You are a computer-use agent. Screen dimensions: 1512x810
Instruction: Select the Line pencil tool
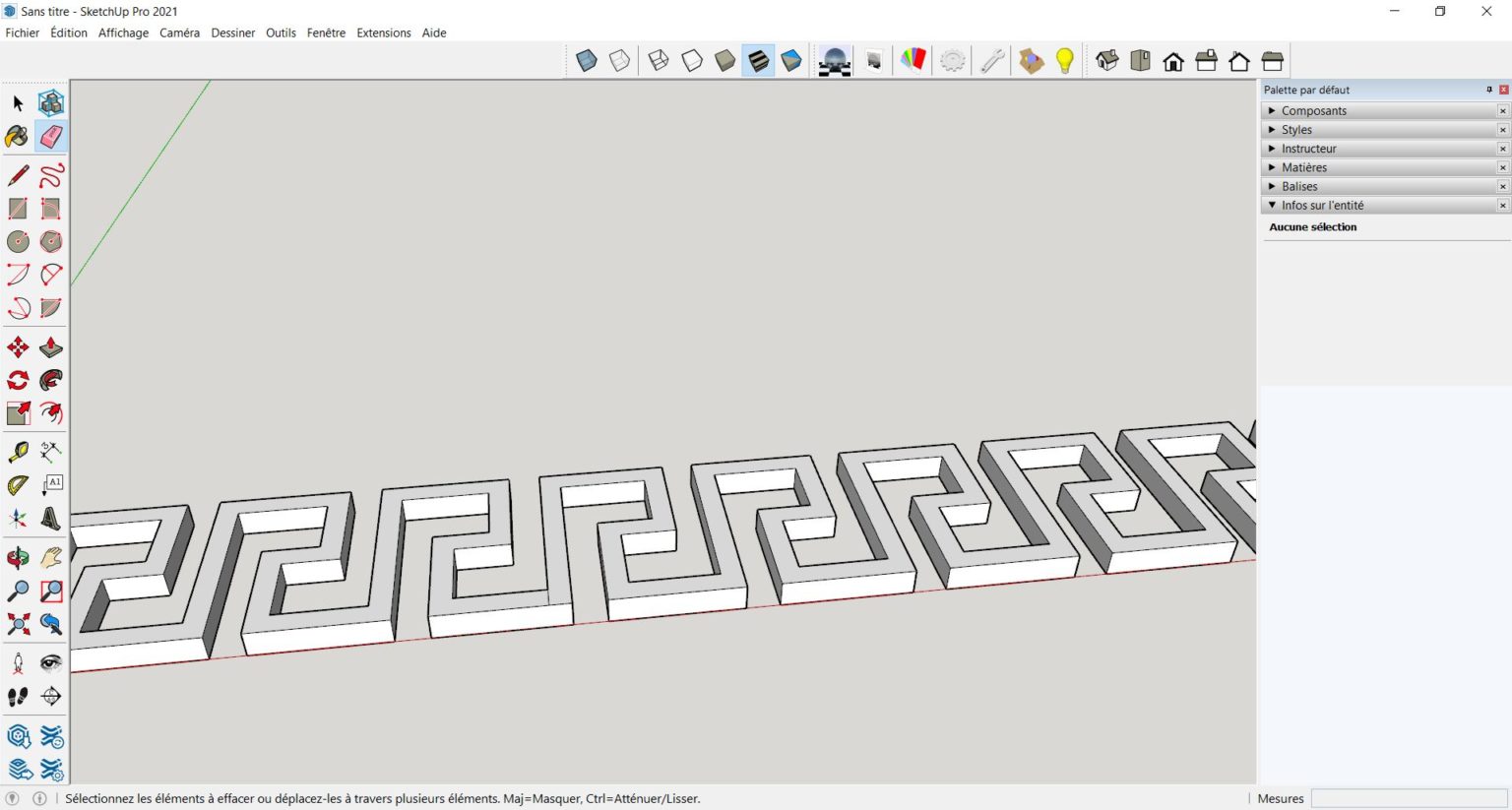[18, 175]
